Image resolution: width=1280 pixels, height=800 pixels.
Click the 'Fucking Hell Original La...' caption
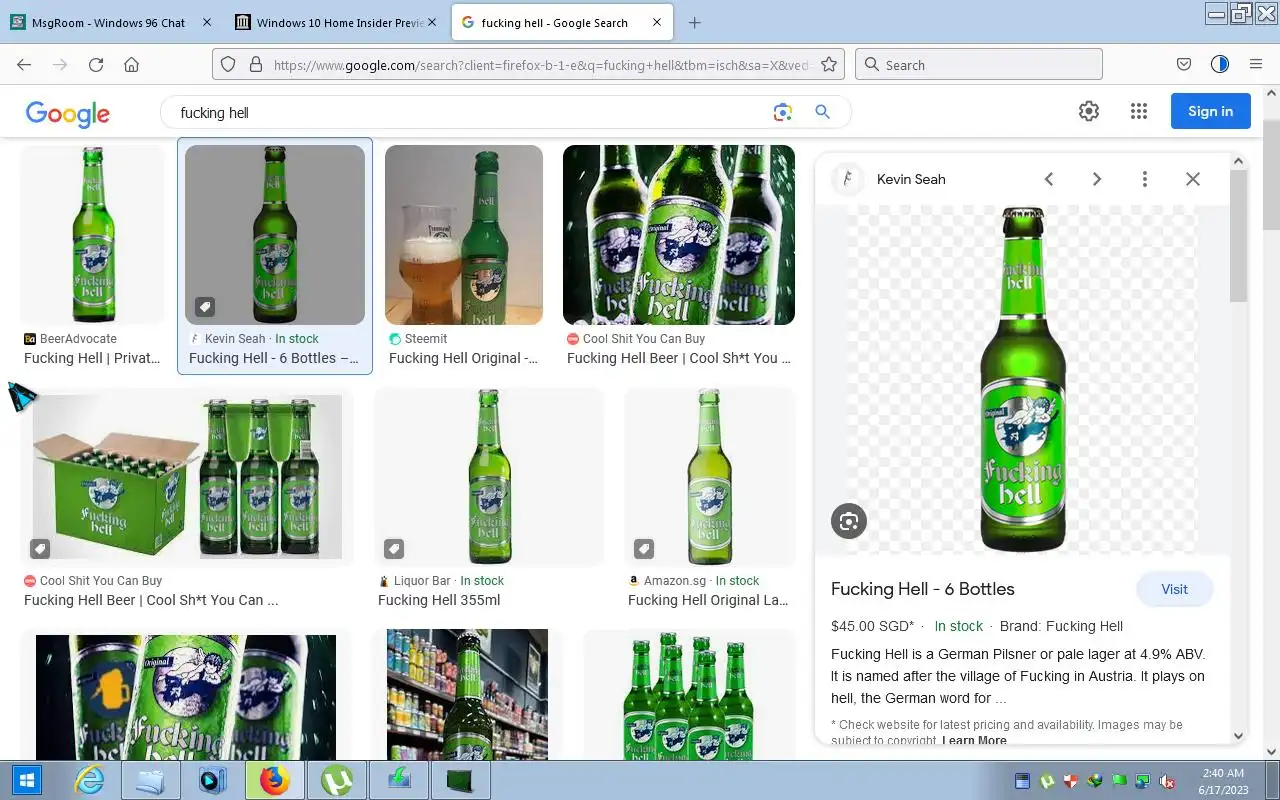click(708, 600)
